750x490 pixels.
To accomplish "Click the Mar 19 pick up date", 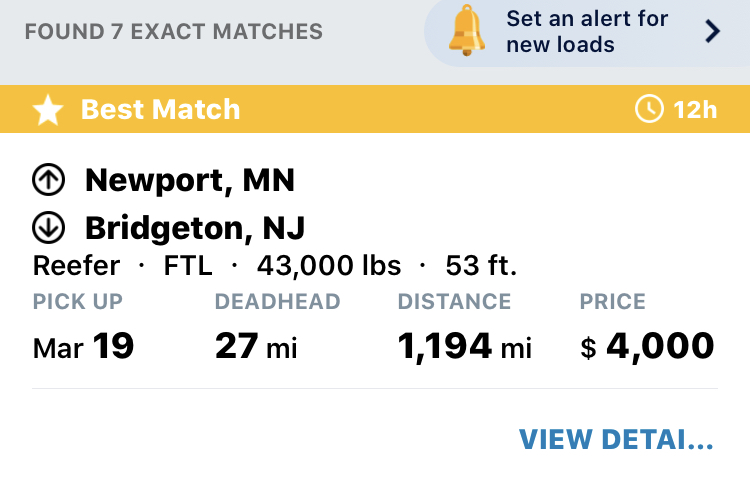I will (83, 346).
